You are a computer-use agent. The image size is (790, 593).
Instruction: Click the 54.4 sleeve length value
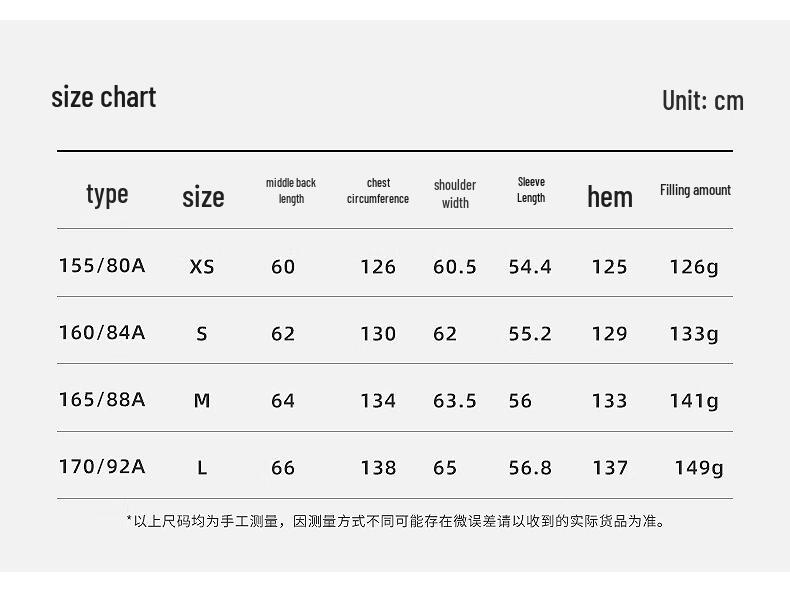[x=530, y=267]
